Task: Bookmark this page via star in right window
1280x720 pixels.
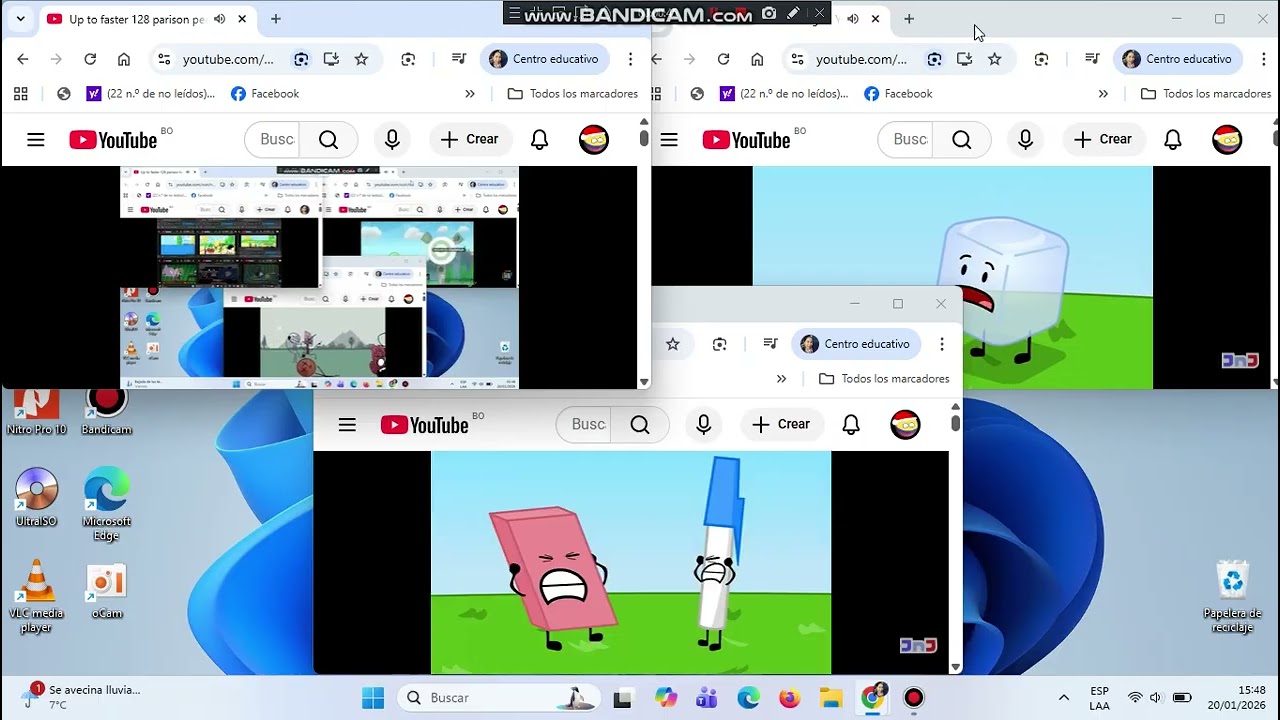Action: pos(994,59)
